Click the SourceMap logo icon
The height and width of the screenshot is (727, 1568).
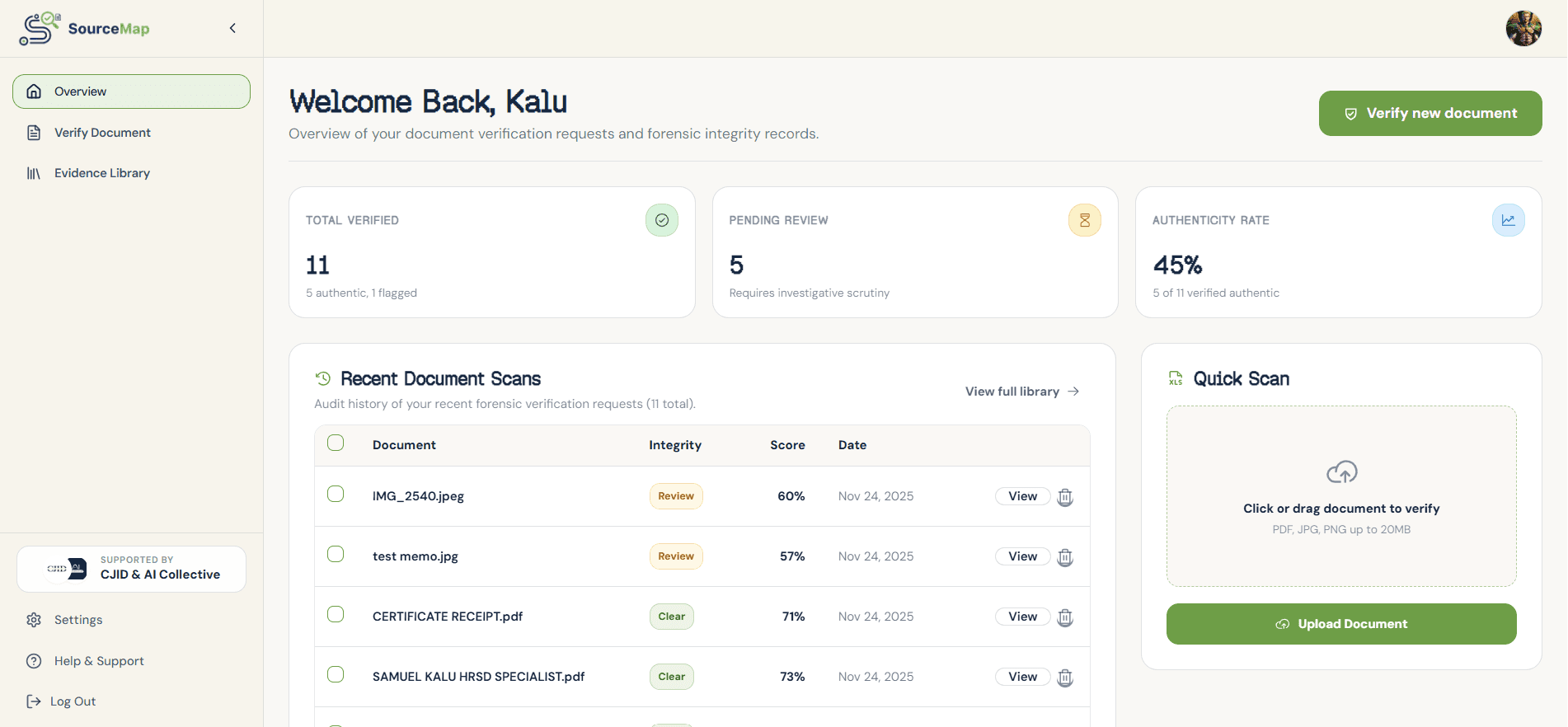click(40, 28)
